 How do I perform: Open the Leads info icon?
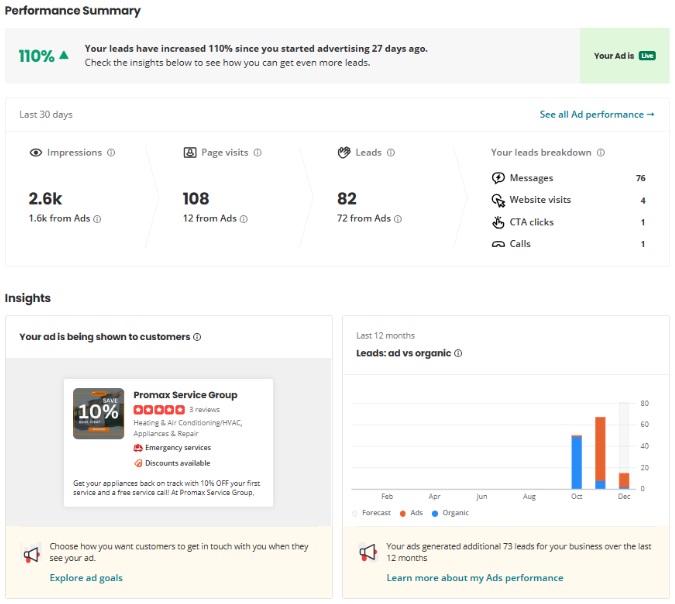coord(391,152)
